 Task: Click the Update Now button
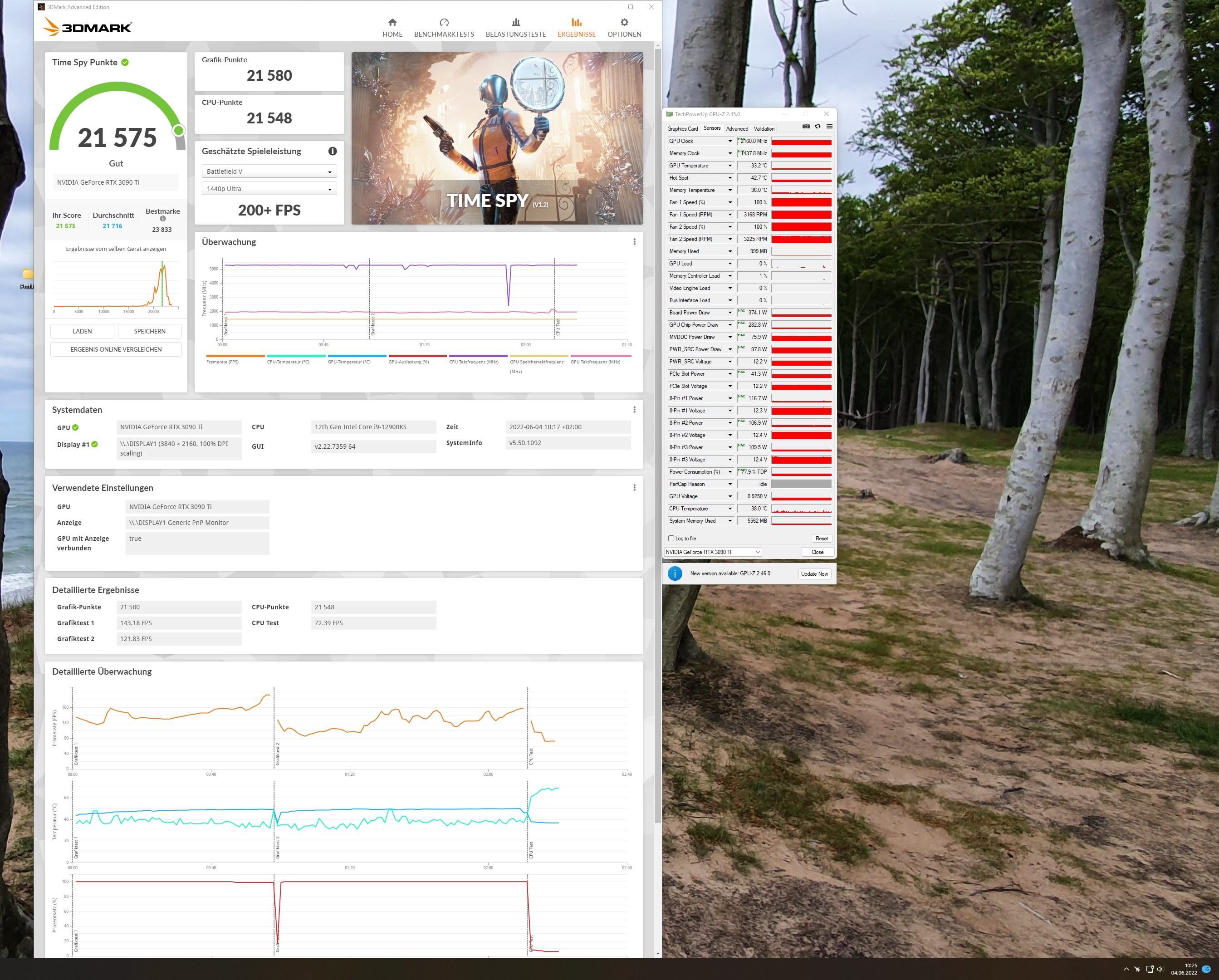(814, 573)
